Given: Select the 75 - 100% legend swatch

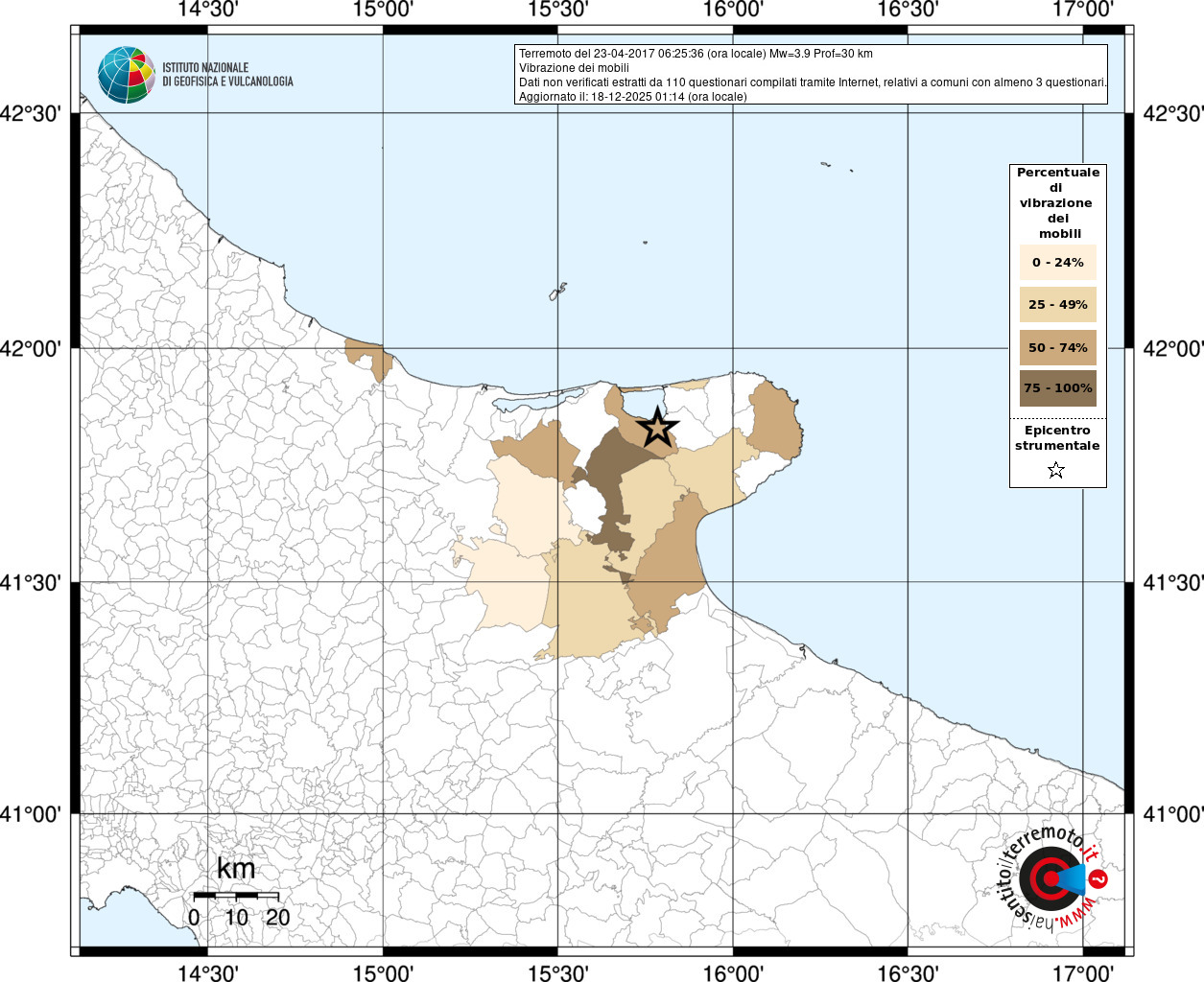Looking at the screenshot, I should tap(1058, 388).
